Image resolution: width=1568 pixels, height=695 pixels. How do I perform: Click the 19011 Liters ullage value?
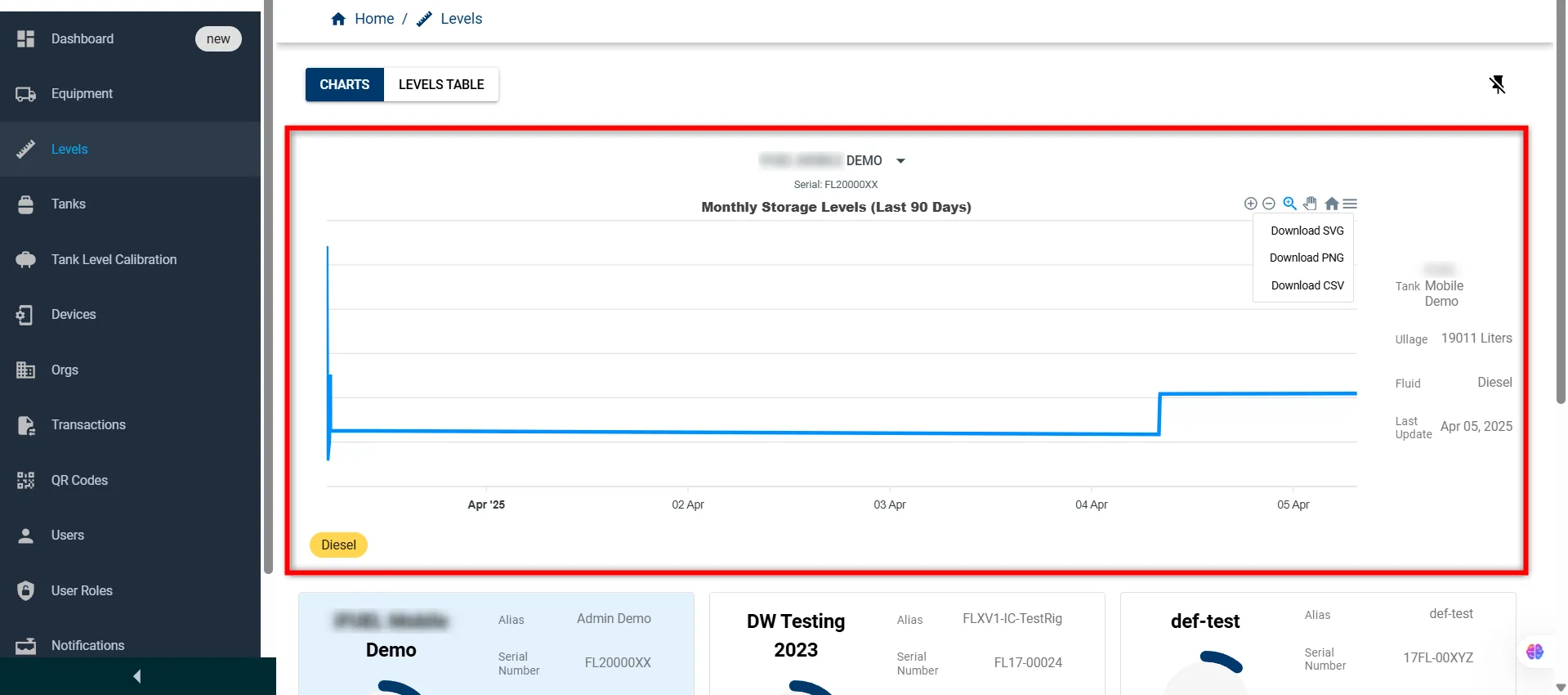(x=1476, y=339)
